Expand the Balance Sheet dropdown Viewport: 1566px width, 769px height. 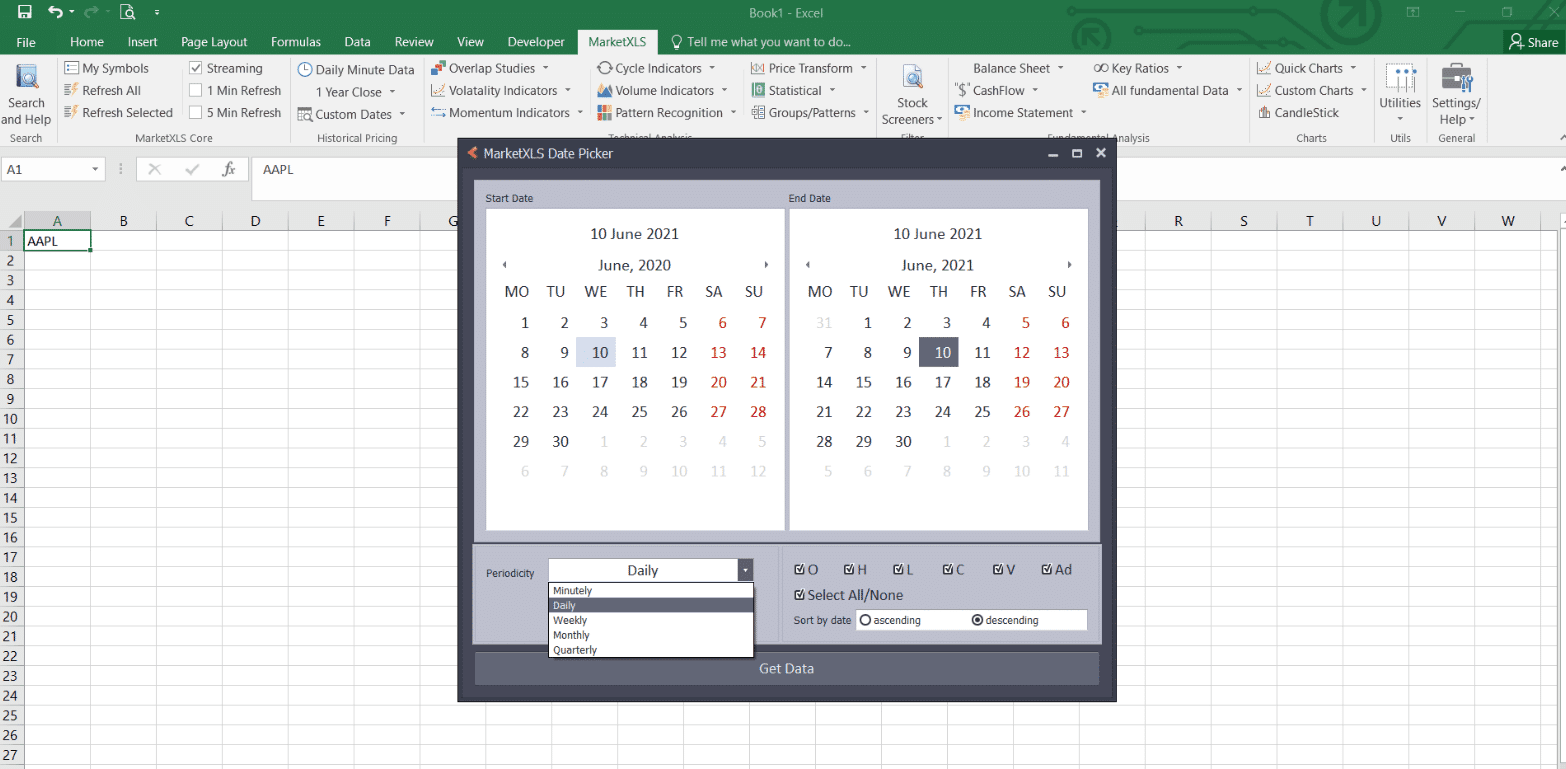tap(1060, 69)
